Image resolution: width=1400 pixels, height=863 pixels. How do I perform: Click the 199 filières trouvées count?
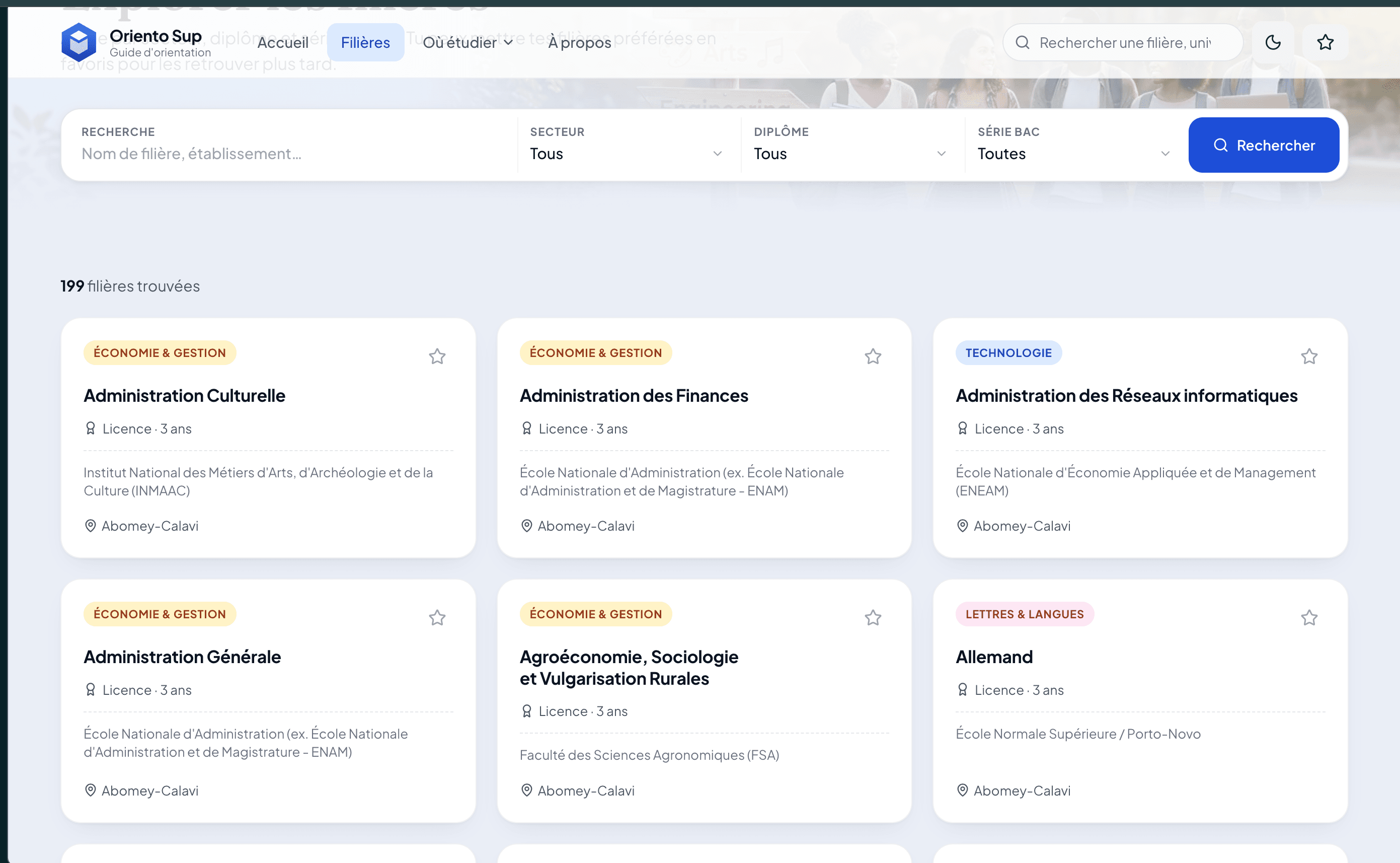130,285
